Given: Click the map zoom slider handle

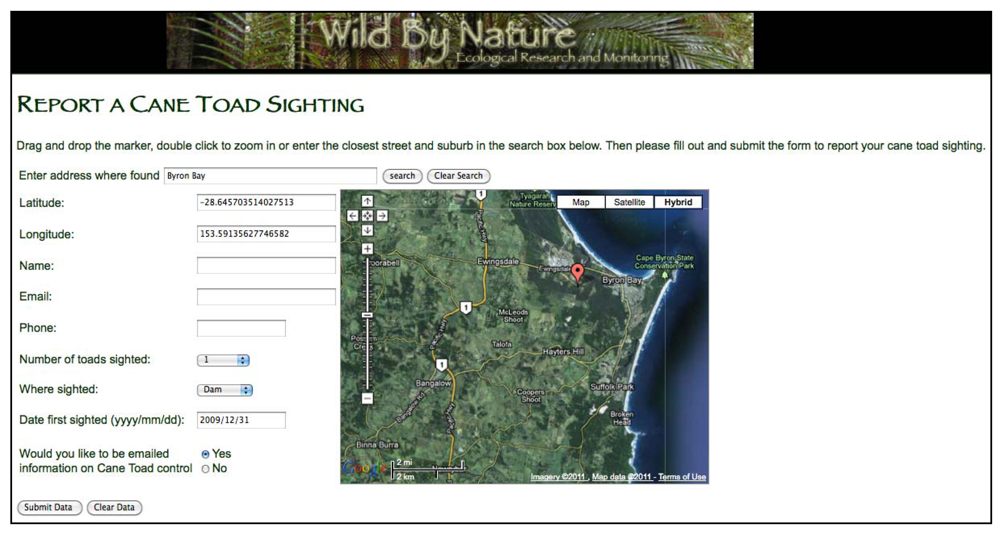Looking at the screenshot, I should (x=367, y=314).
